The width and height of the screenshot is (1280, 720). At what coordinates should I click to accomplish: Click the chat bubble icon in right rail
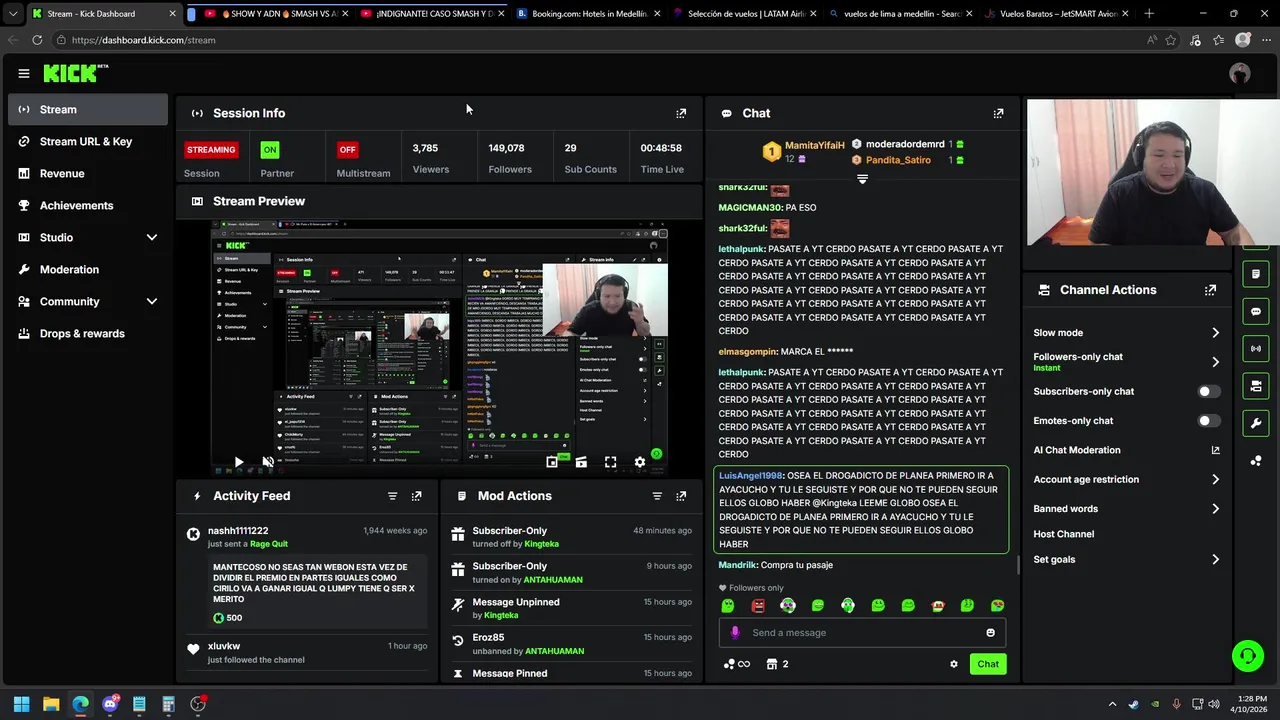point(1256,311)
